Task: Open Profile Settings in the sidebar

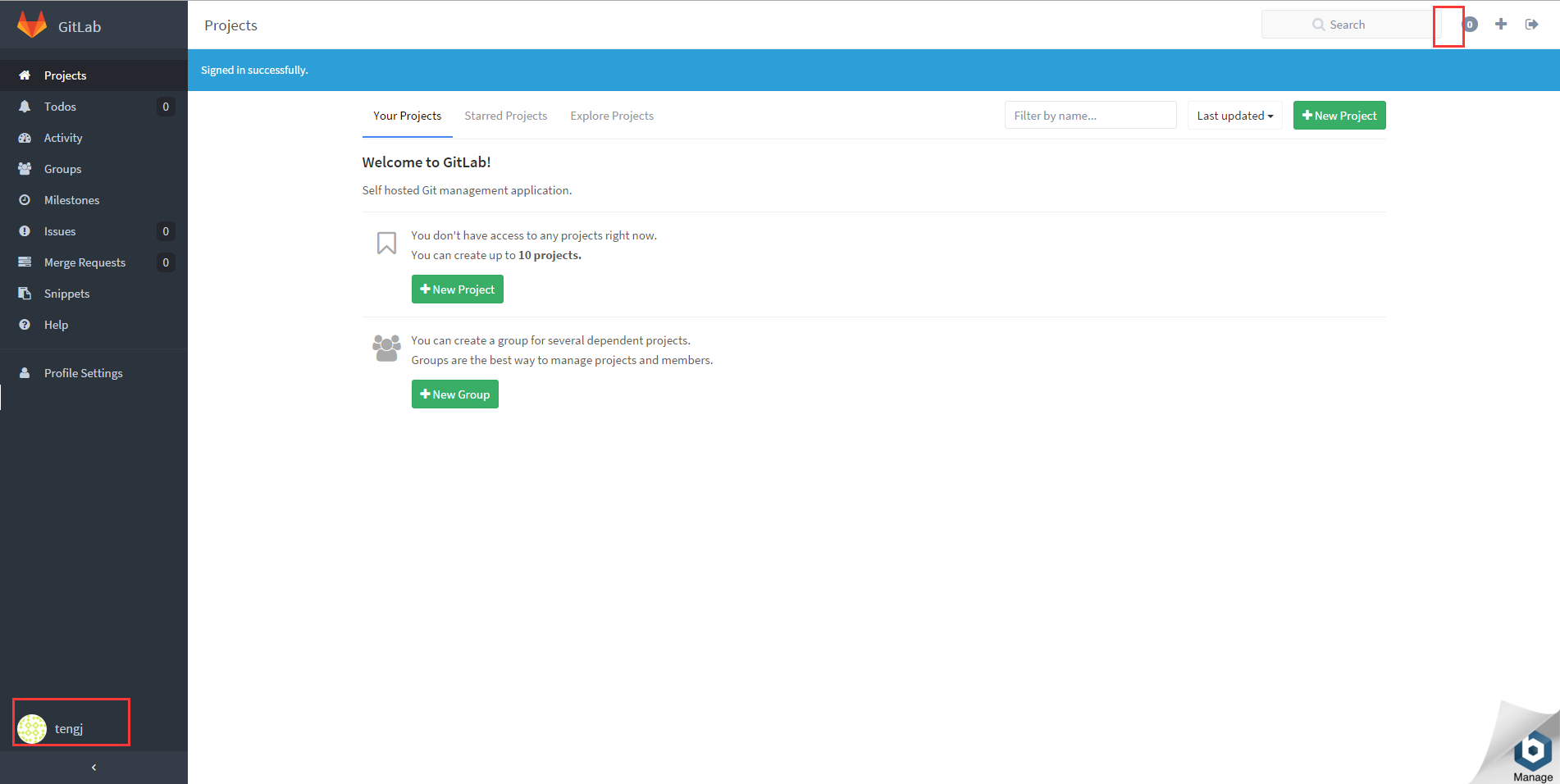Action: pos(94,373)
